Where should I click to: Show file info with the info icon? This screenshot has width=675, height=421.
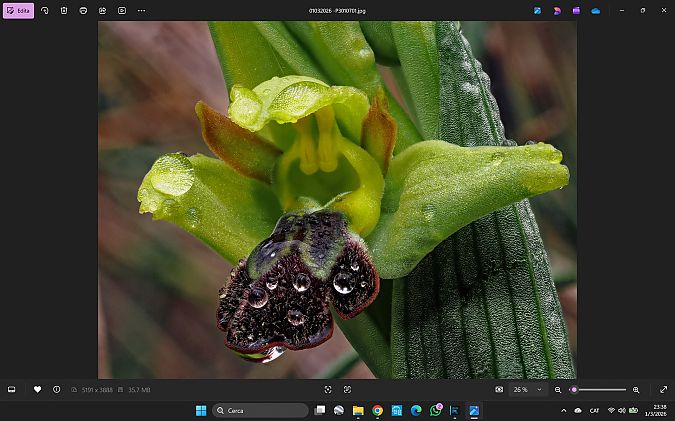pos(56,389)
